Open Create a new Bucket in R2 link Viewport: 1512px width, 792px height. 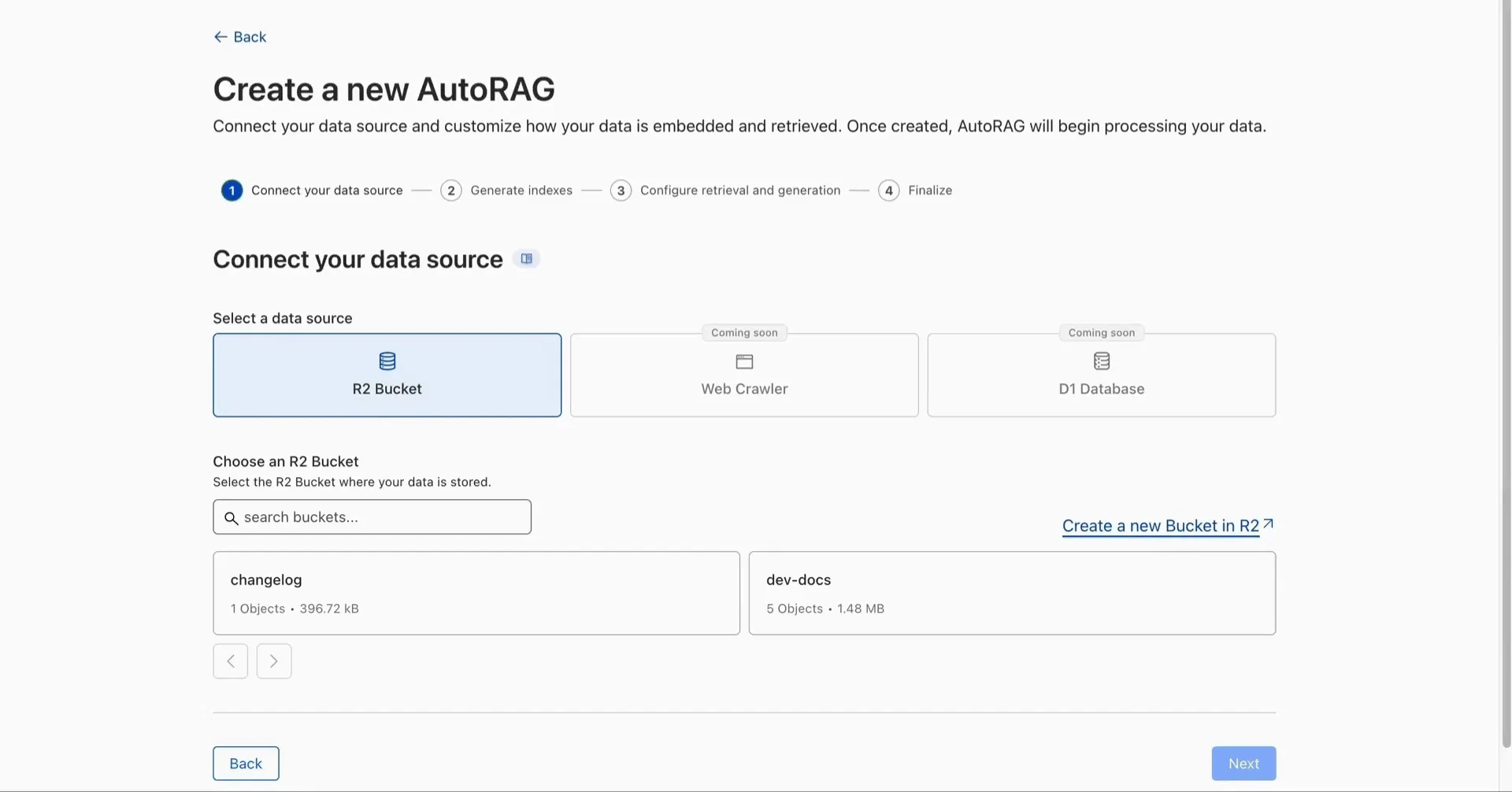1159,525
